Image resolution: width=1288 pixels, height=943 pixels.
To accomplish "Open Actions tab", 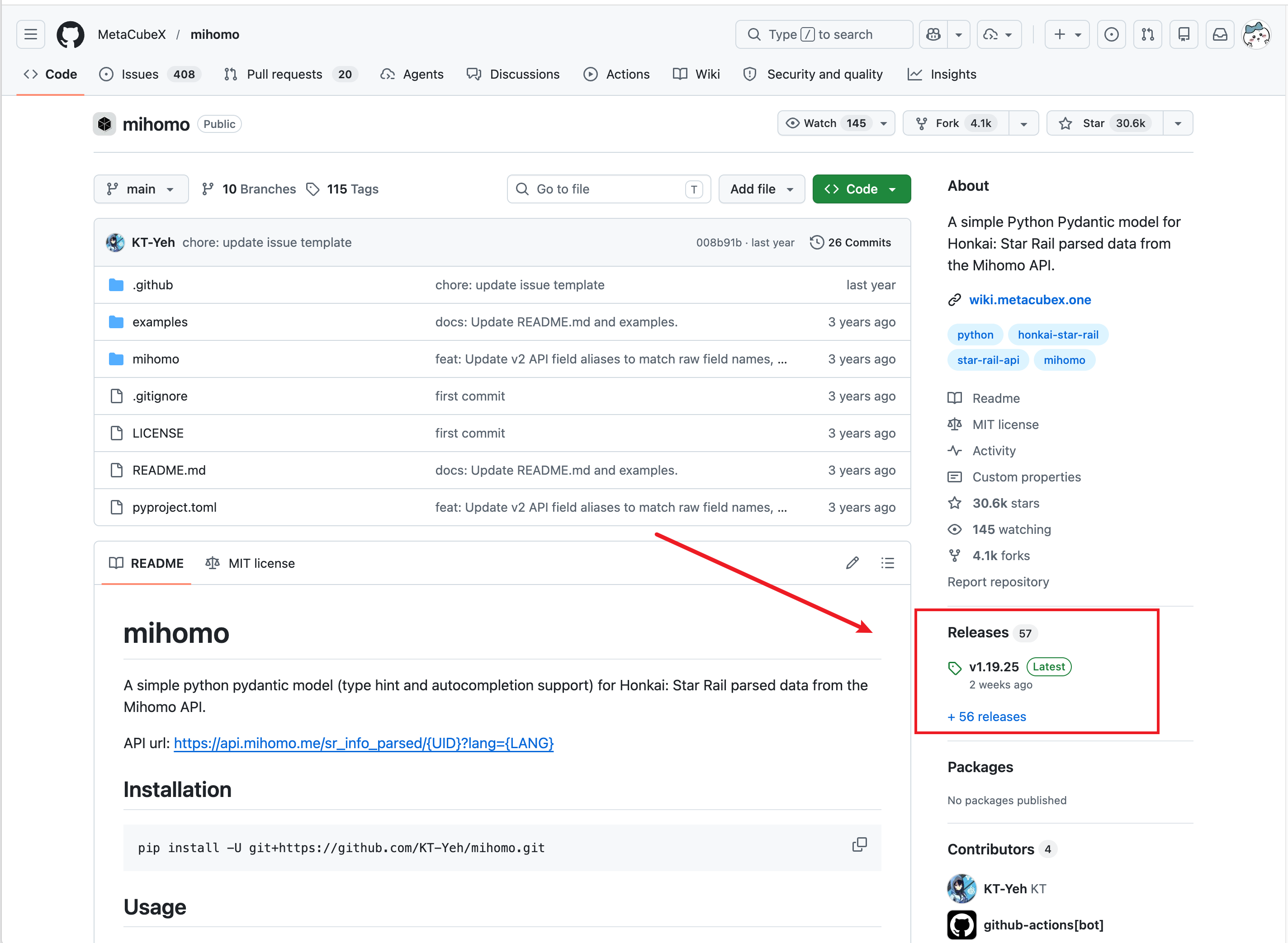I will tap(616, 74).
